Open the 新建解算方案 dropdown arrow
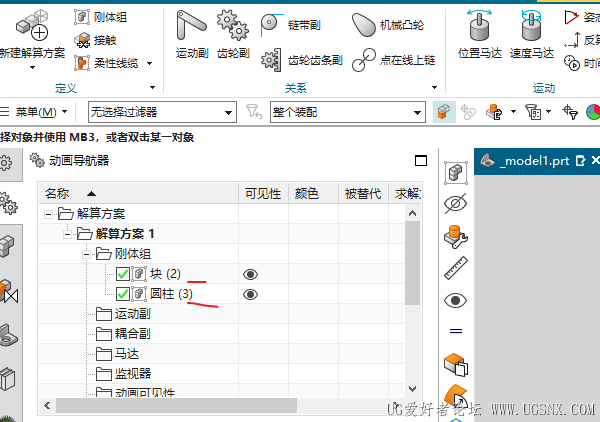Screen dimensions: 600x422 click(33, 68)
